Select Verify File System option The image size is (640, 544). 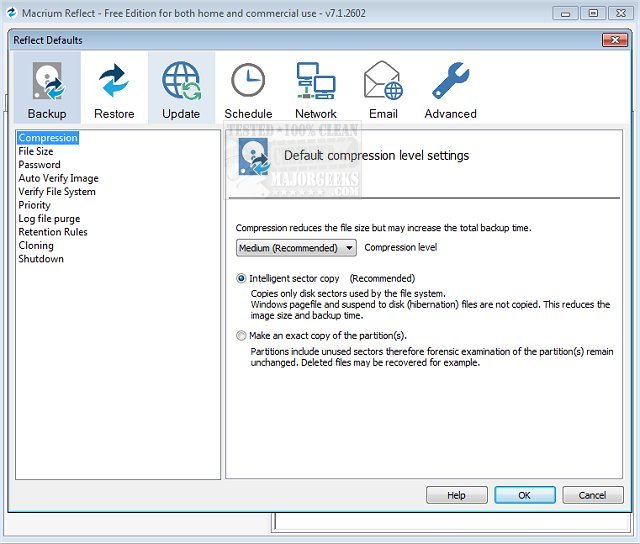click(57, 192)
